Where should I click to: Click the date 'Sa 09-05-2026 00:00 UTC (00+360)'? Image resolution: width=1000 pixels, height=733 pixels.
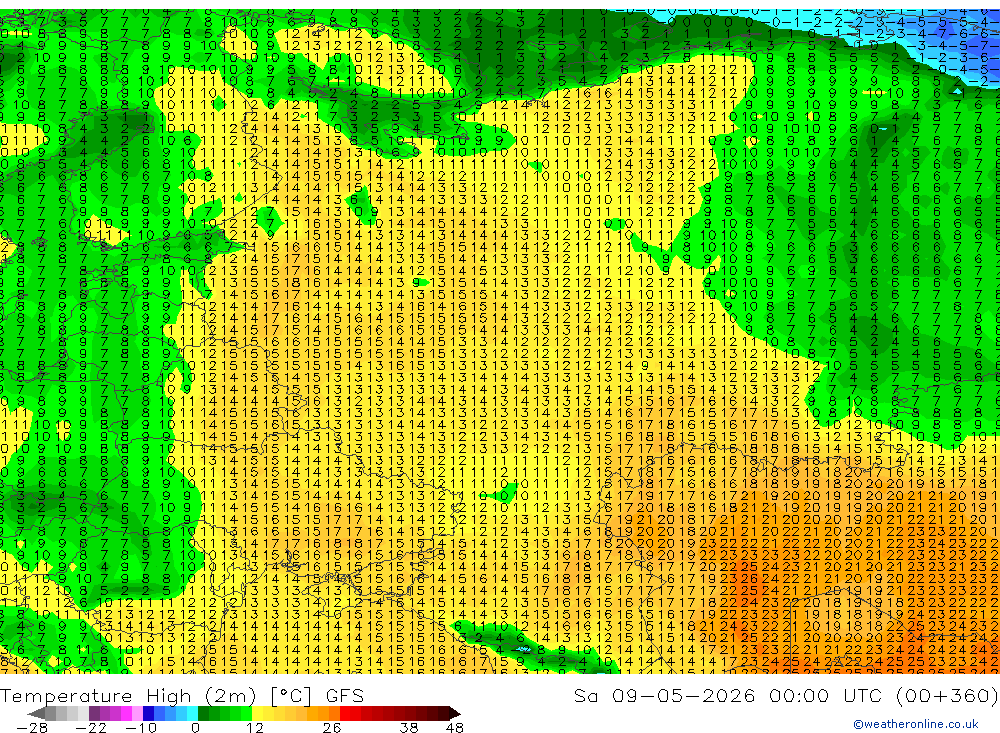[x=786, y=696]
